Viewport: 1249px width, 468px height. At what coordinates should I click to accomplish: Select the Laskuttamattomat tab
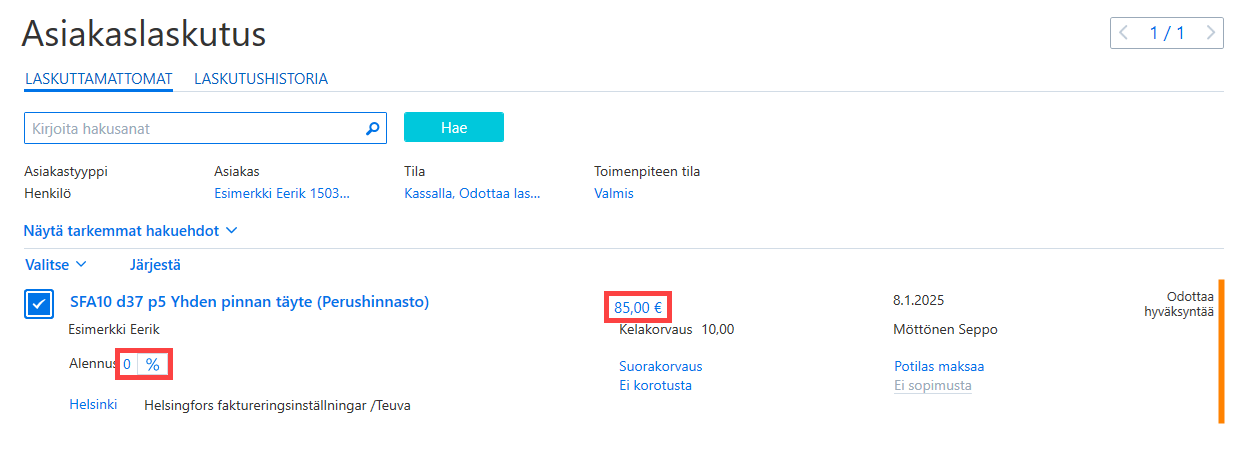click(x=99, y=78)
